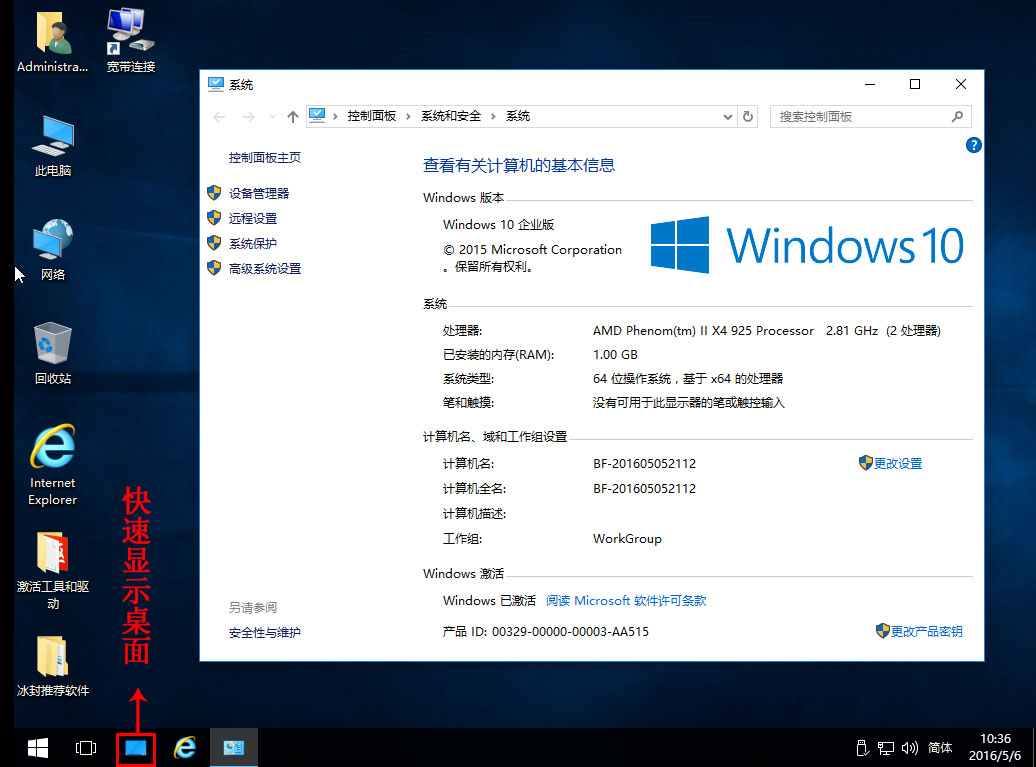The height and width of the screenshot is (767, 1036).
Task: Click the System window taskbar button
Action: tap(234, 748)
